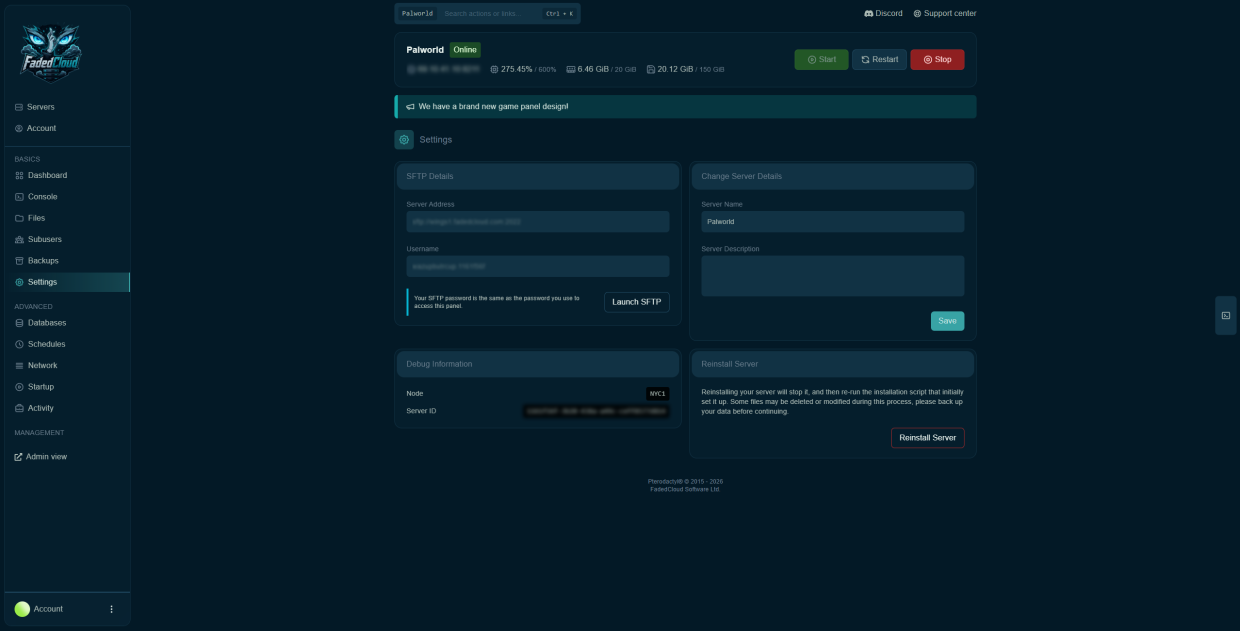Click the NYC1 node badge
Image resolution: width=1240 pixels, height=631 pixels.
coord(657,394)
